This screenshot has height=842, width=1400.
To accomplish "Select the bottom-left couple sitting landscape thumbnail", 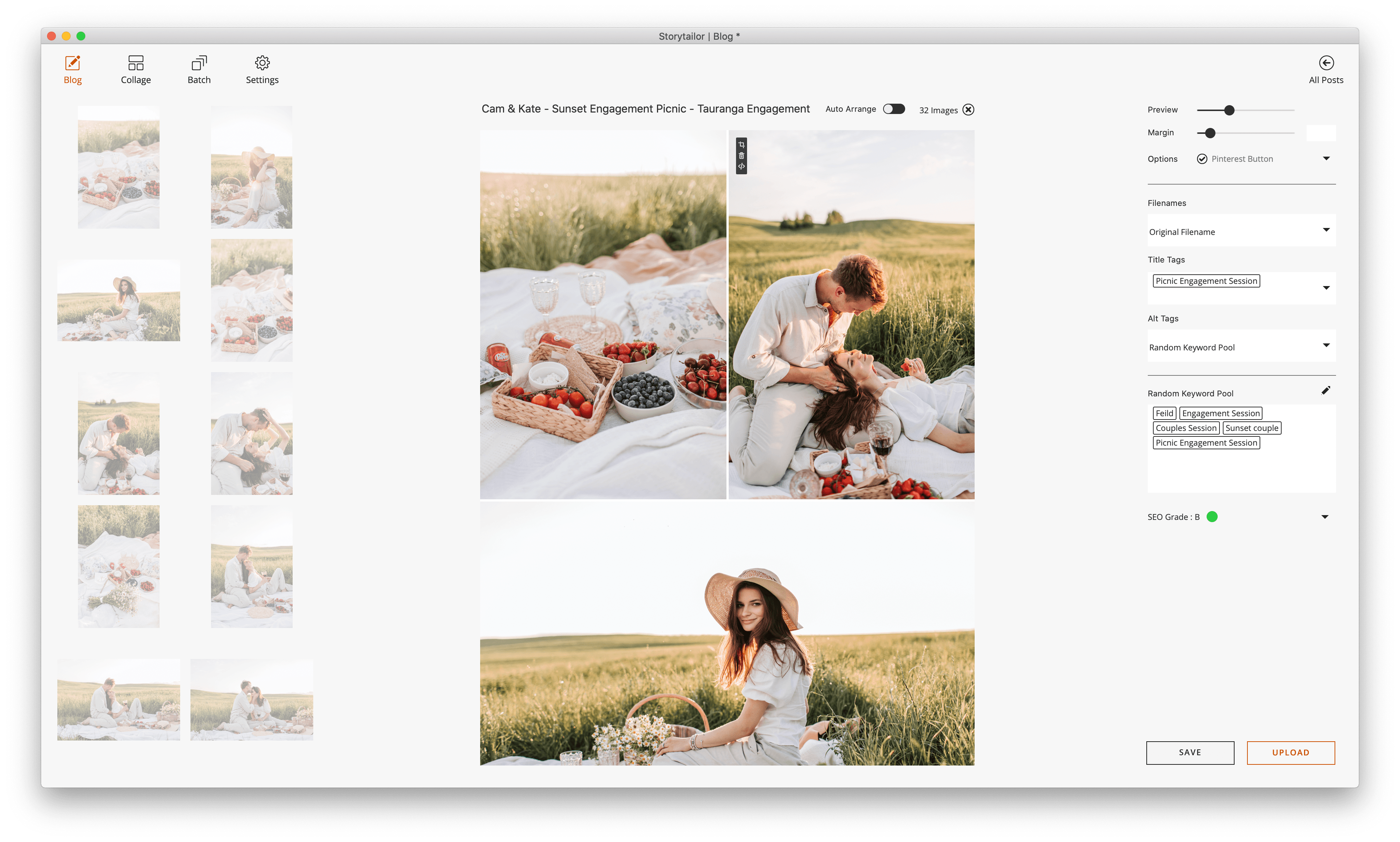I will point(118,699).
